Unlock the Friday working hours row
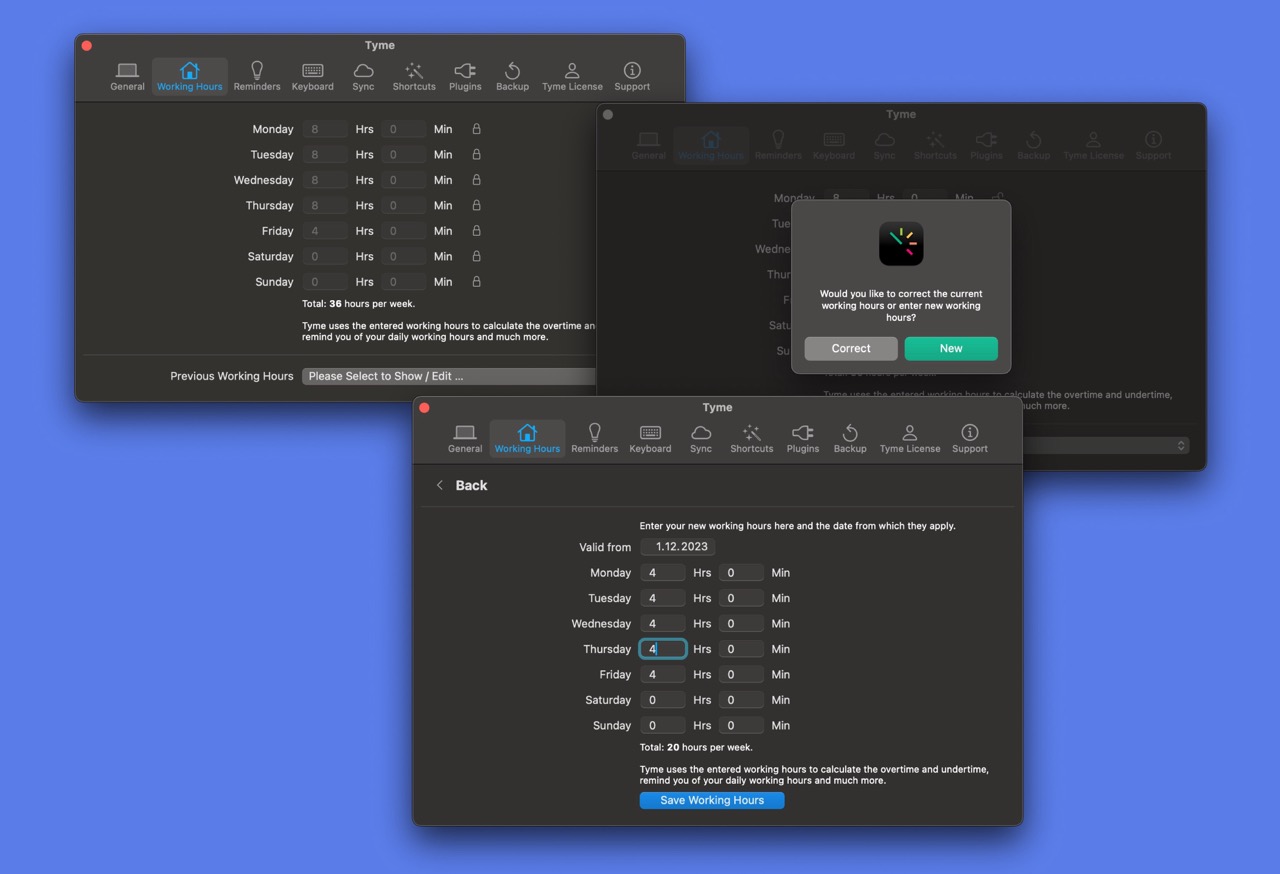Image resolution: width=1280 pixels, height=874 pixels. click(x=476, y=231)
